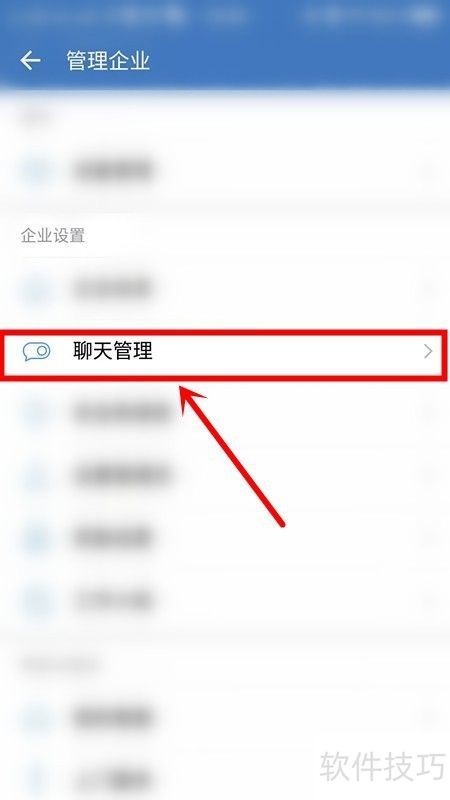
Task: Click the chevron of the row below 聊天管理
Action: pos(428,413)
